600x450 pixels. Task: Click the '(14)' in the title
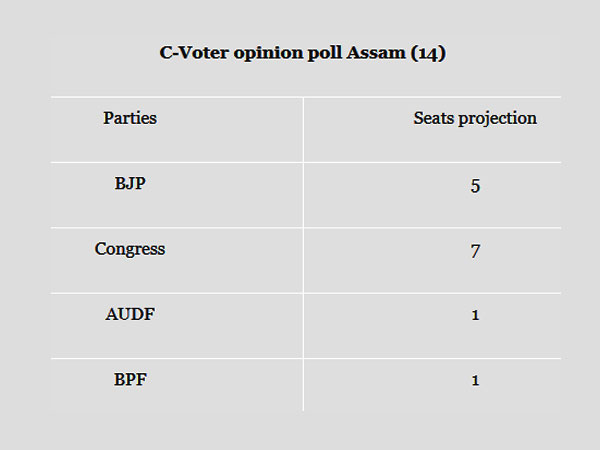(426, 54)
